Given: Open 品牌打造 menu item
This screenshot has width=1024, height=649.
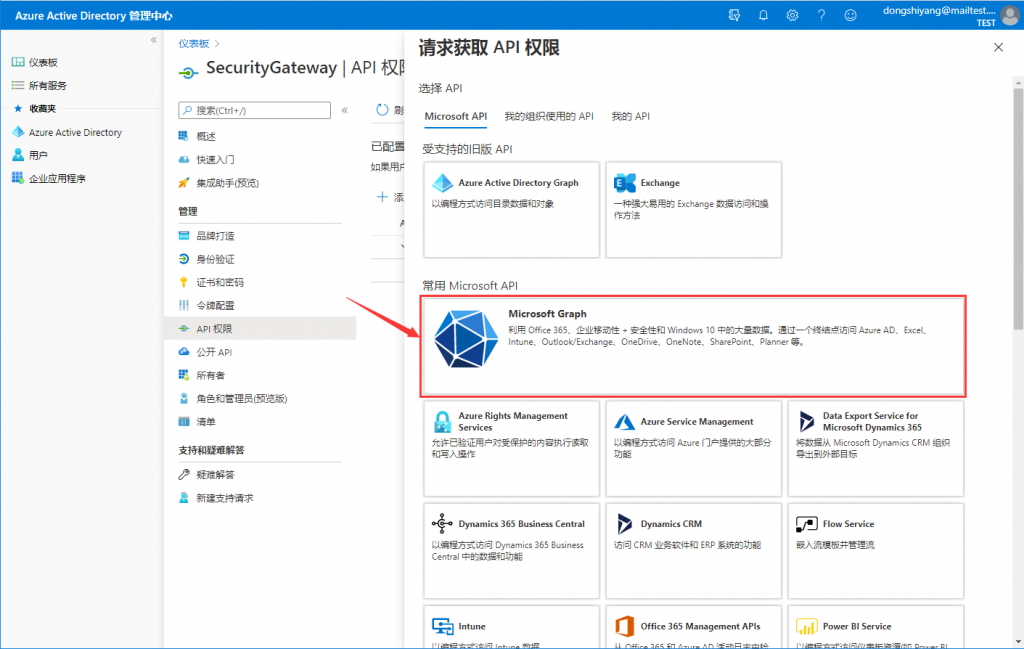Looking at the screenshot, I should [x=260, y=236].
